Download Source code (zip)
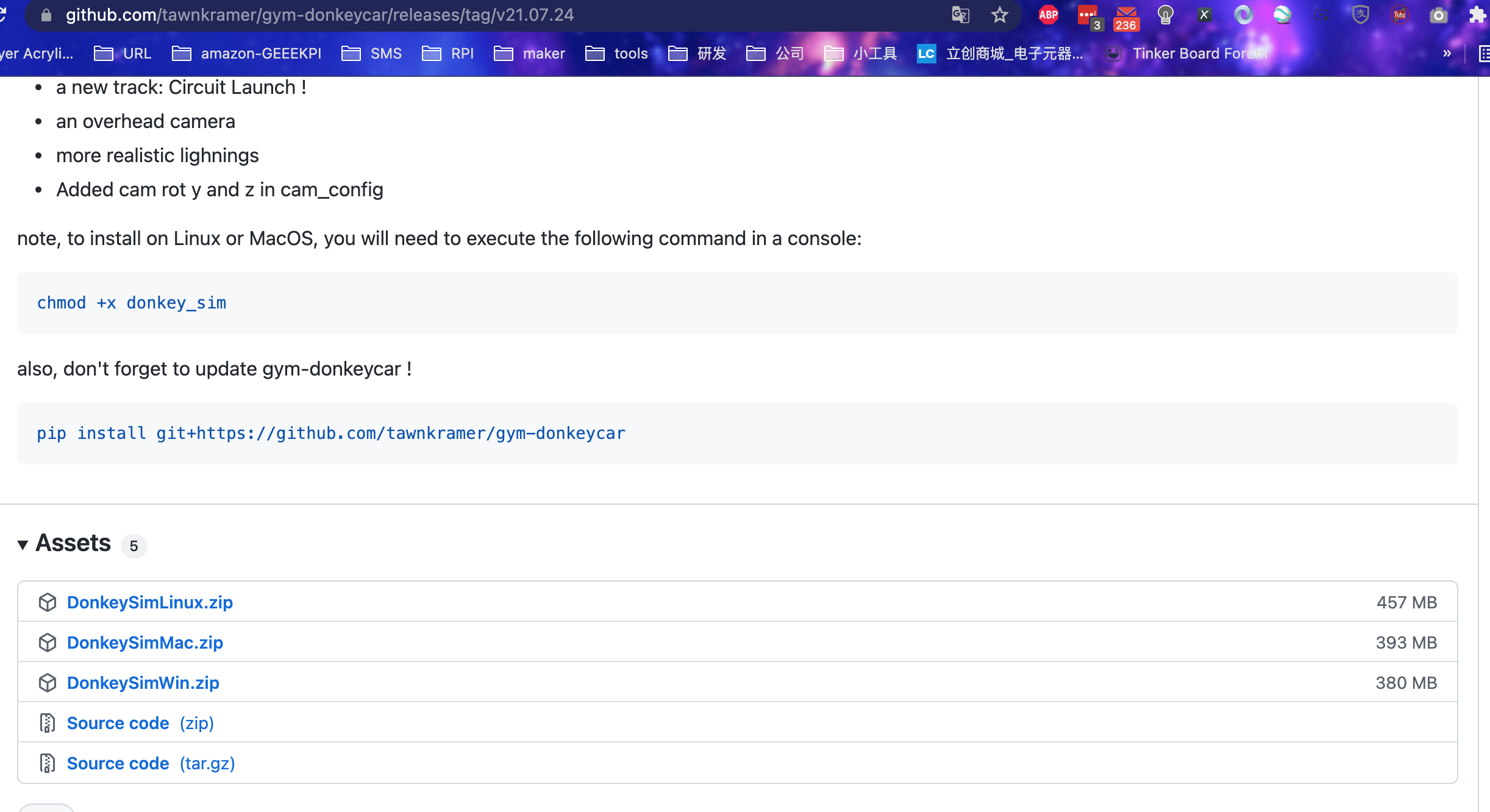The width and height of the screenshot is (1490, 812). coord(140,723)
